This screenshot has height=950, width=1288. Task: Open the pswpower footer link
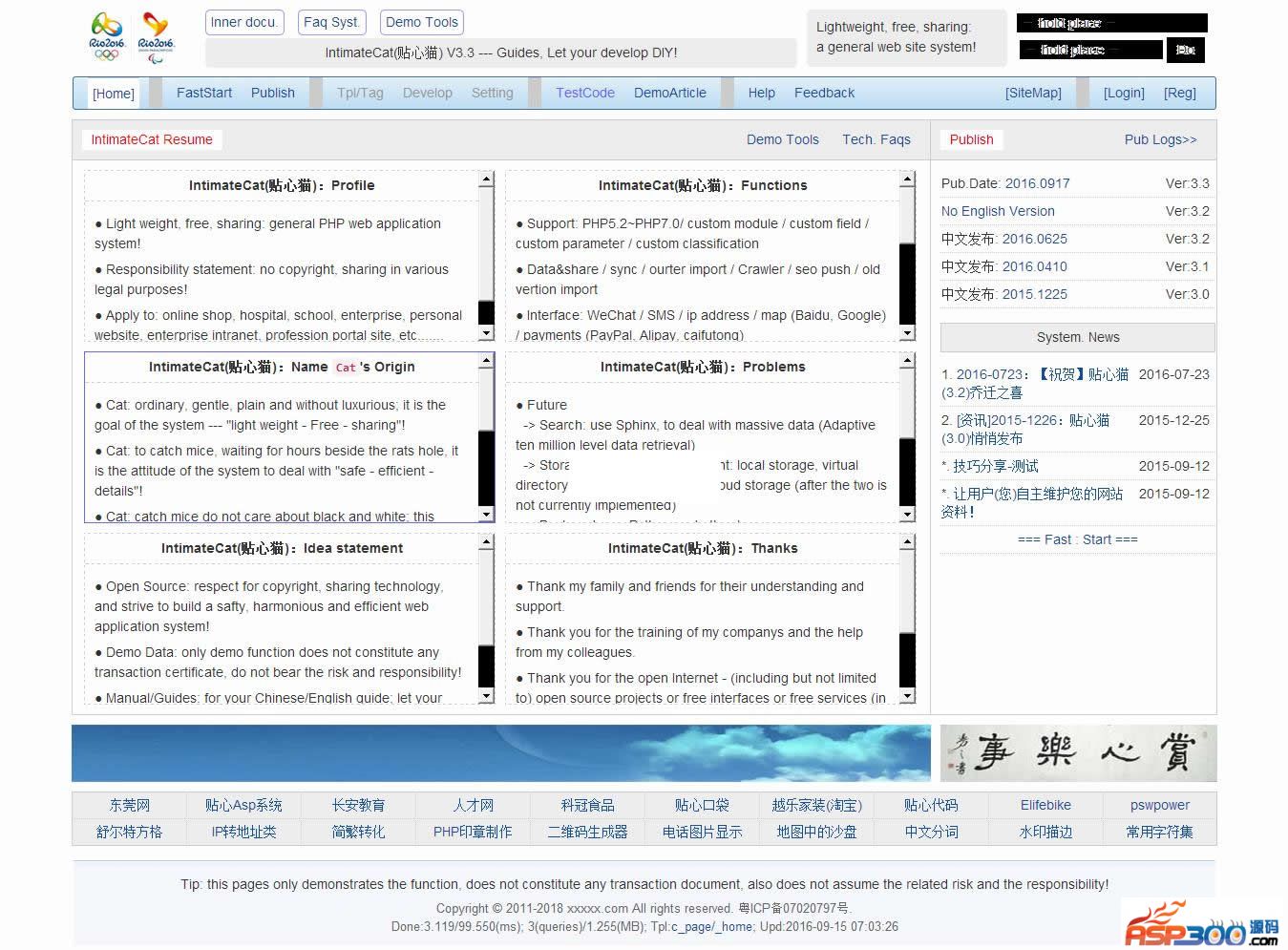1160,805
